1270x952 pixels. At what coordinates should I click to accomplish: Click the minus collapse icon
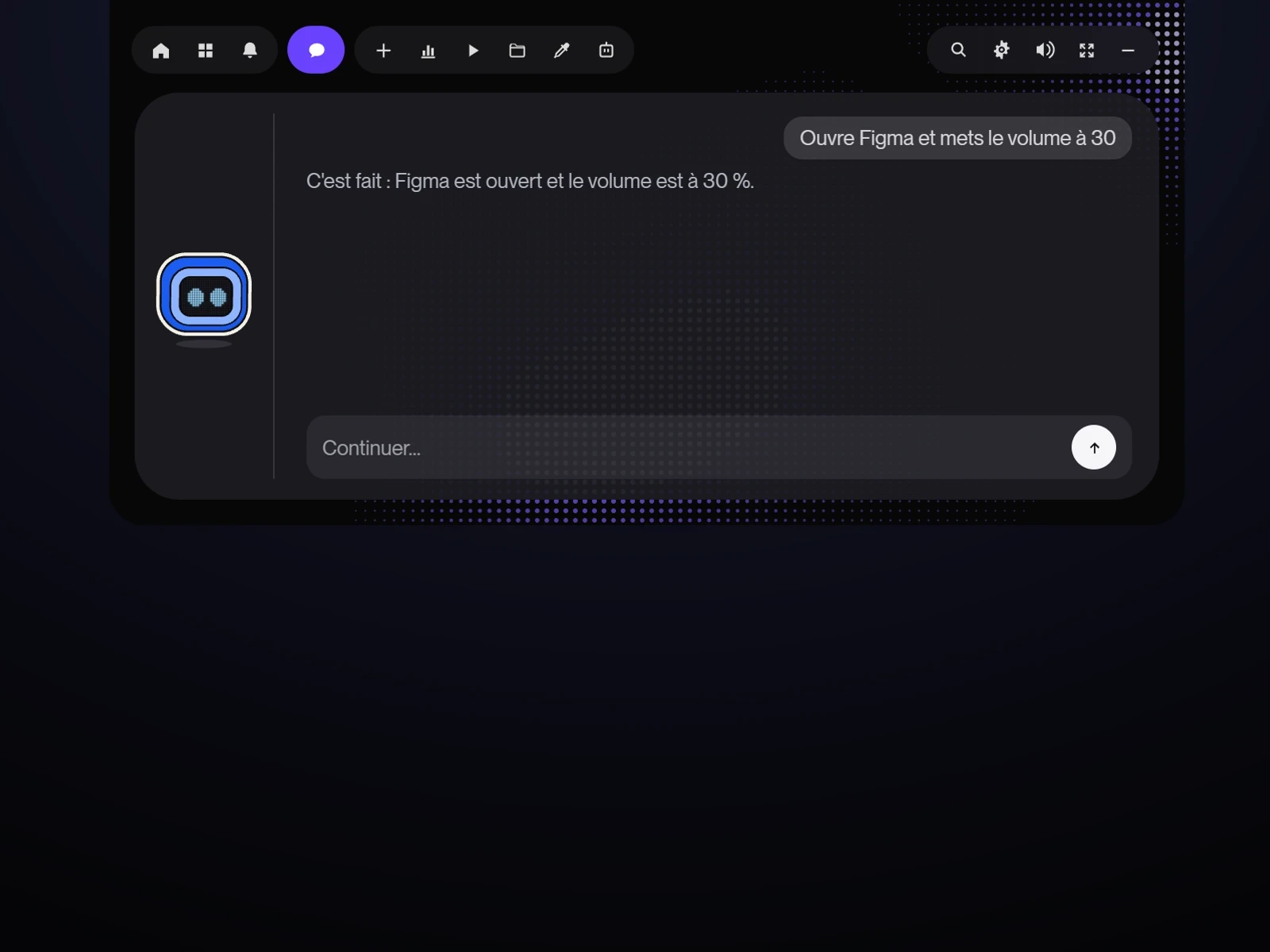[1128, 51]
